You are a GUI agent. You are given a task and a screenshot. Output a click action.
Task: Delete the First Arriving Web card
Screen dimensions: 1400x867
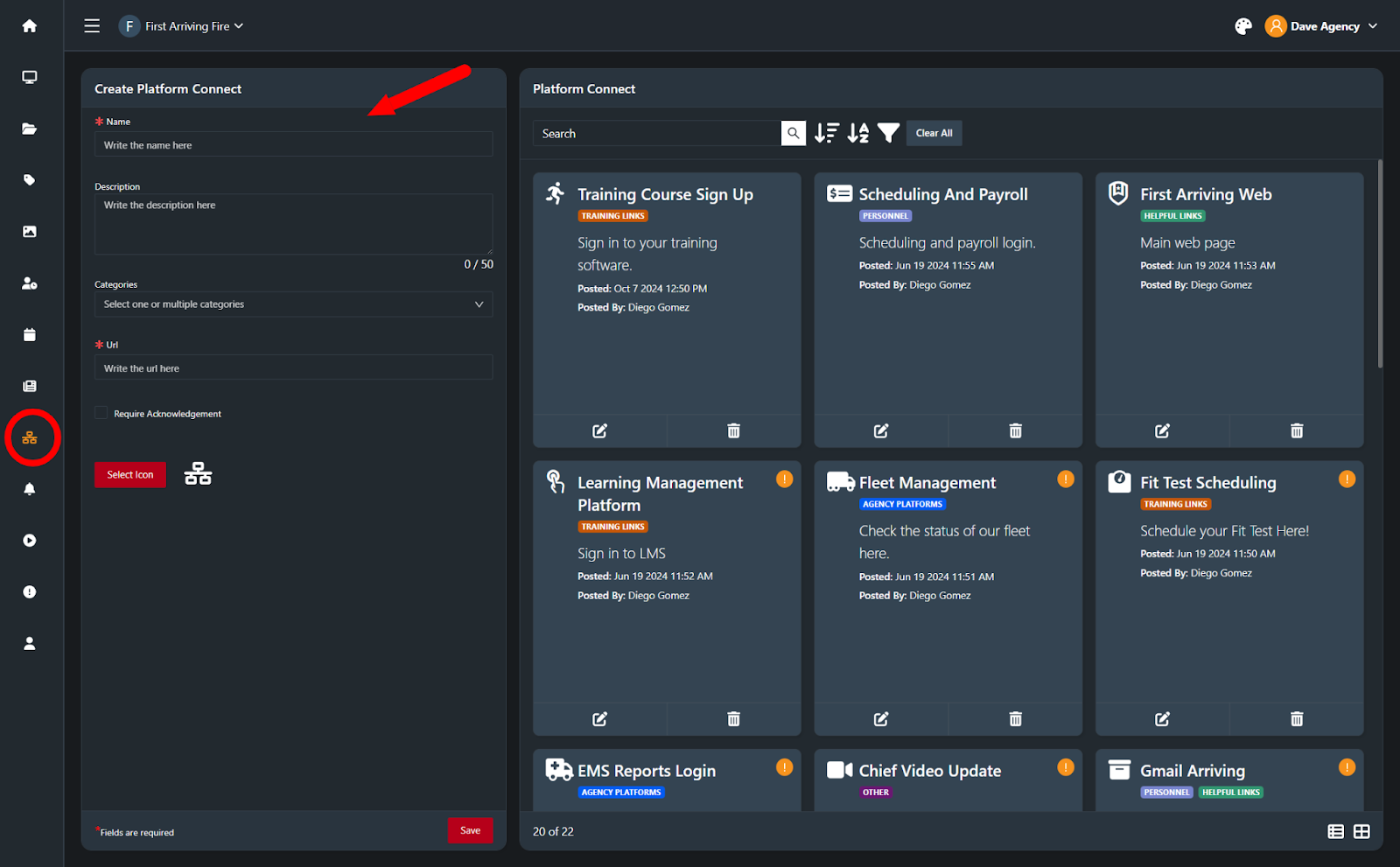pos(1297,430)
